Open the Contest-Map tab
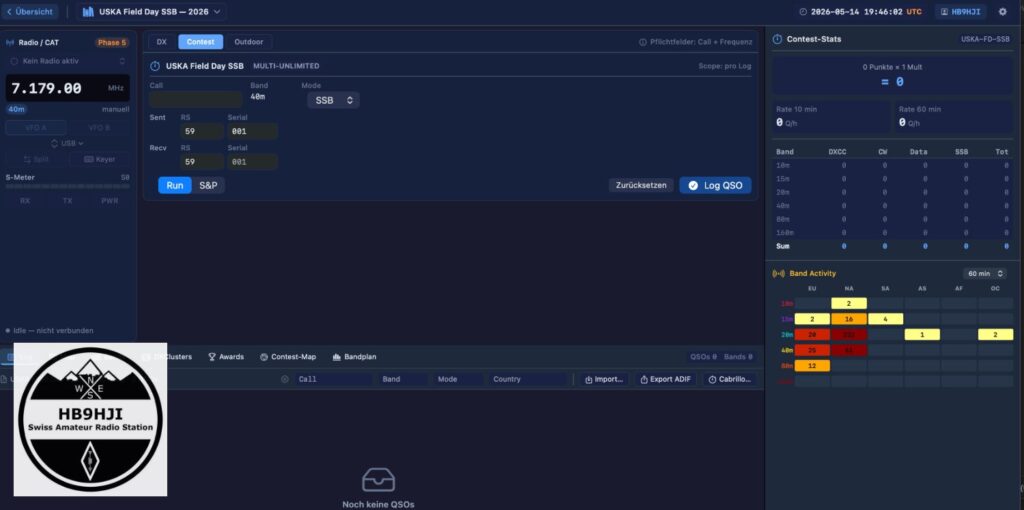The image size is (1024, 510). click(288, 357)
